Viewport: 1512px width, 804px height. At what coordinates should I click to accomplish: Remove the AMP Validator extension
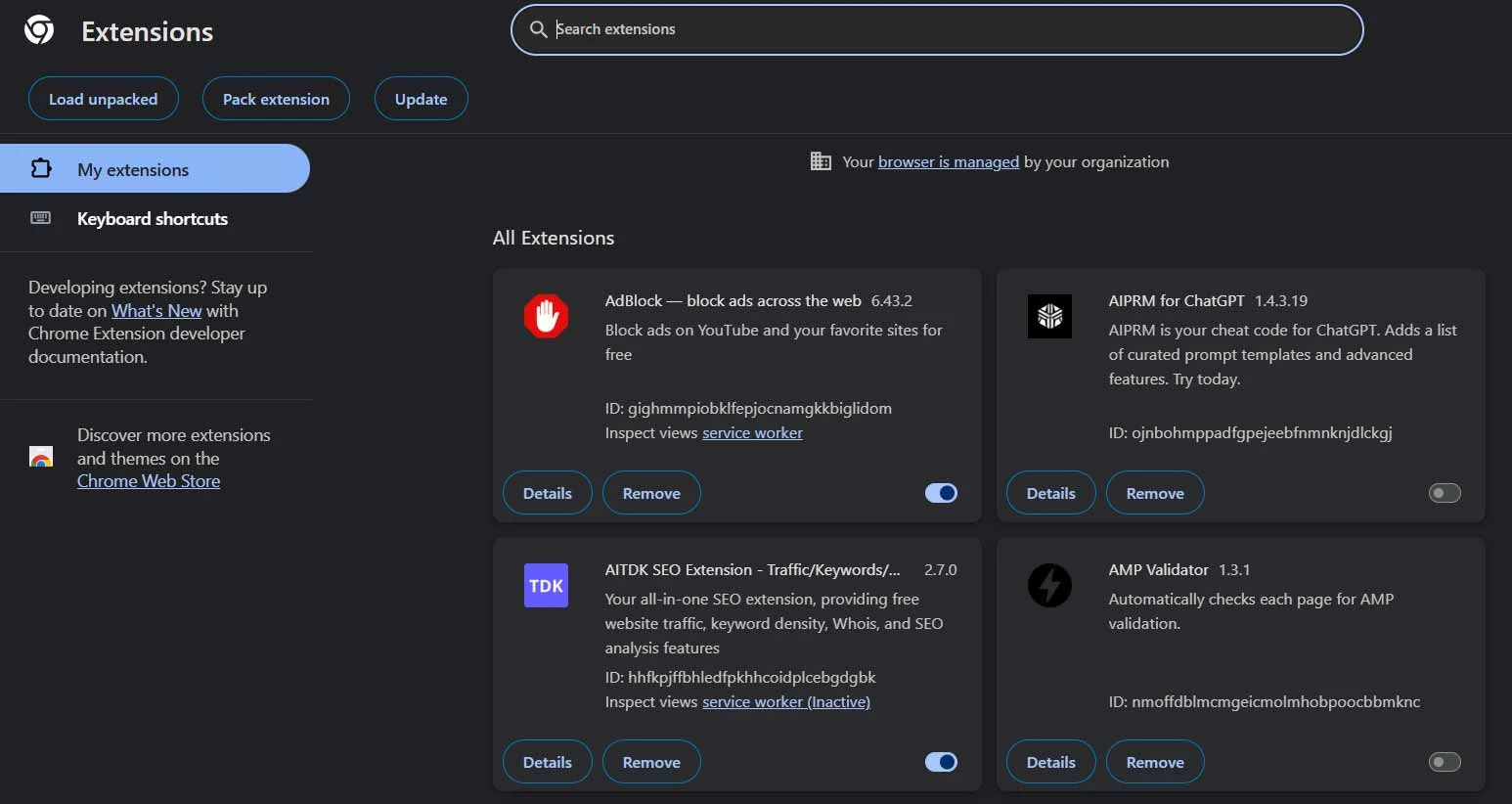(x=1155, y=762)
